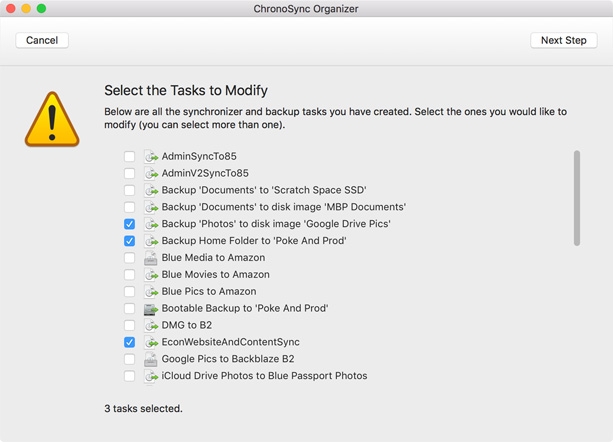This screenshot has height=442, width=613.
Task: Click the 'DMG to B2' label
Action: coord(186,325)
